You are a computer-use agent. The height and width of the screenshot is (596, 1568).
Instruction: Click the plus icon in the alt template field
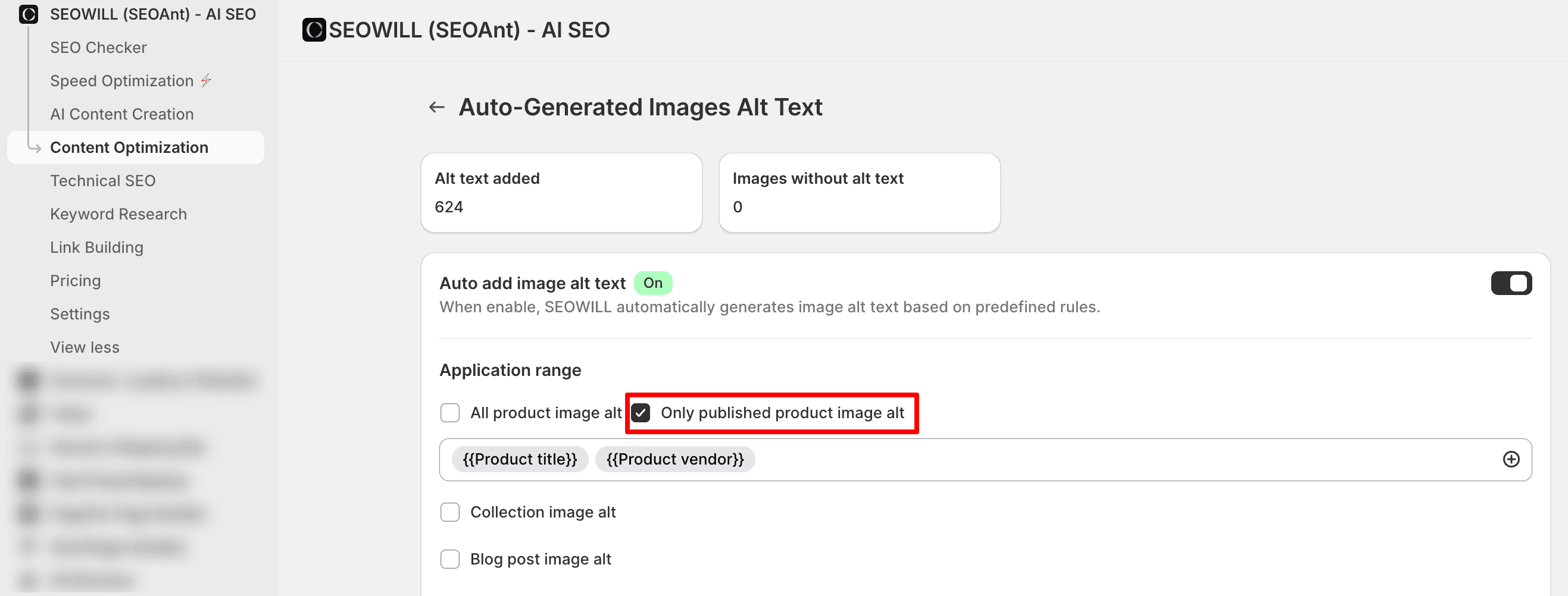1510,459
